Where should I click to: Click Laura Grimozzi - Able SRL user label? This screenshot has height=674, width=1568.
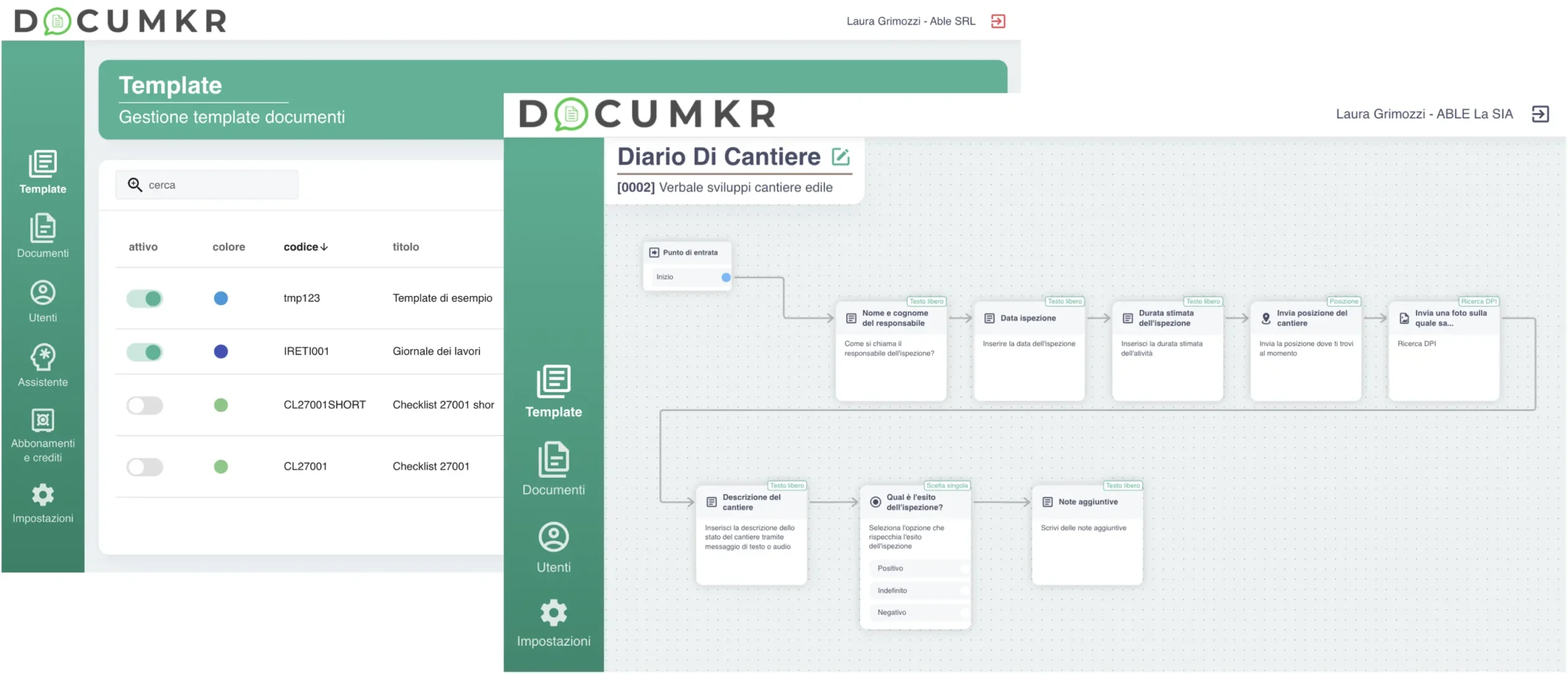click(911, 21)
